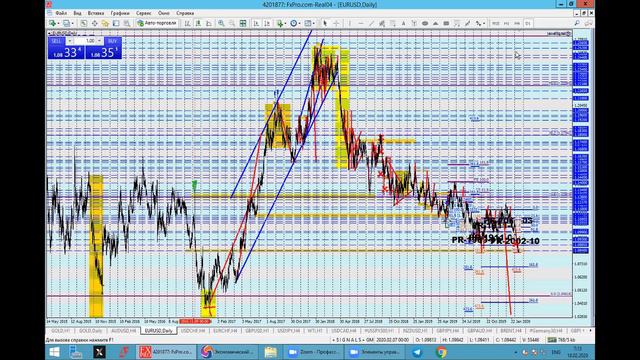Image resolution: width=640 pixels, height=360 pixels.
Task: Expand the indicators dropdown arrow
Action: (285, 23)
